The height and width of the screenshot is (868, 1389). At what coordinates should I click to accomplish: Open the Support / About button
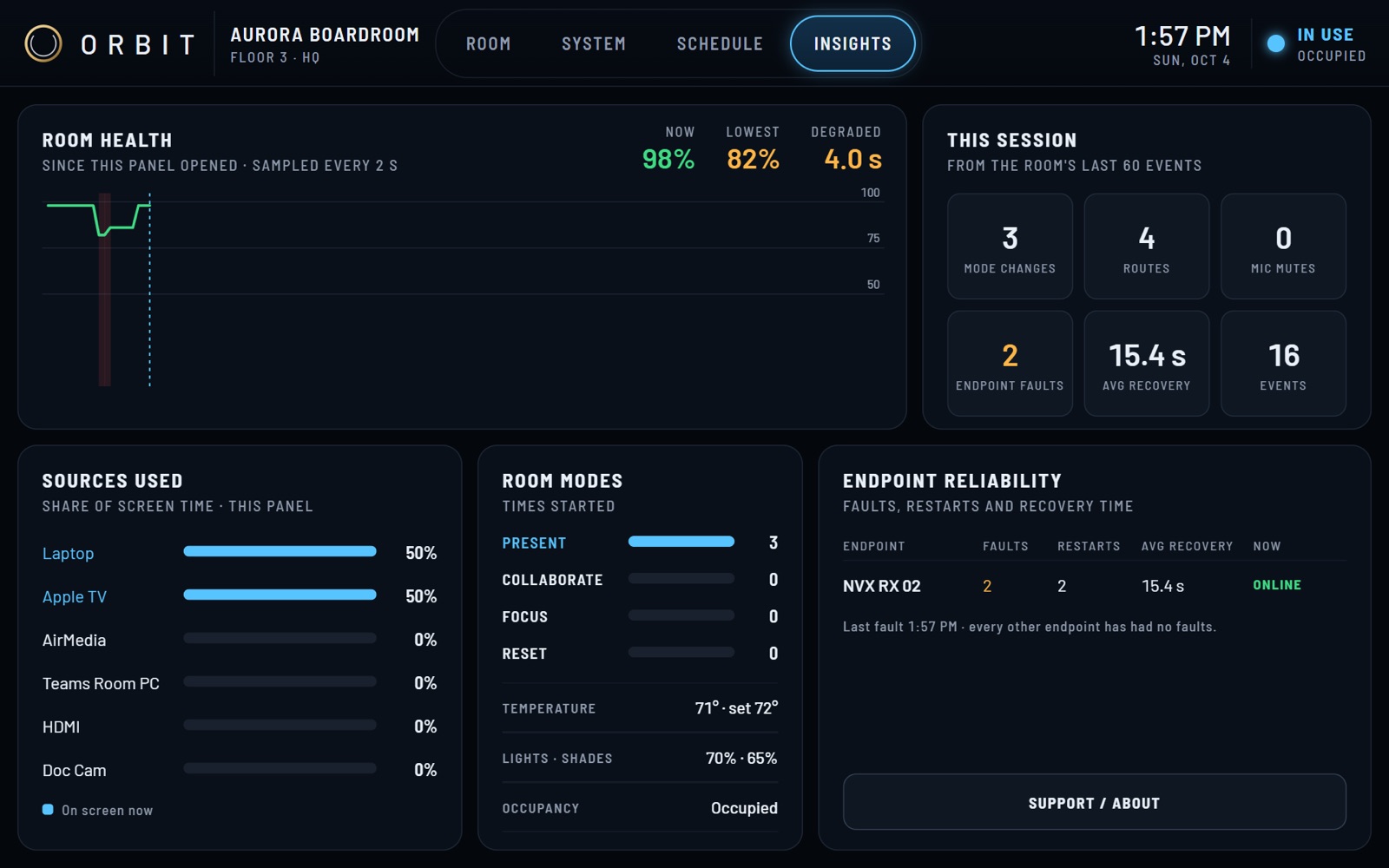click(1094, 803)
